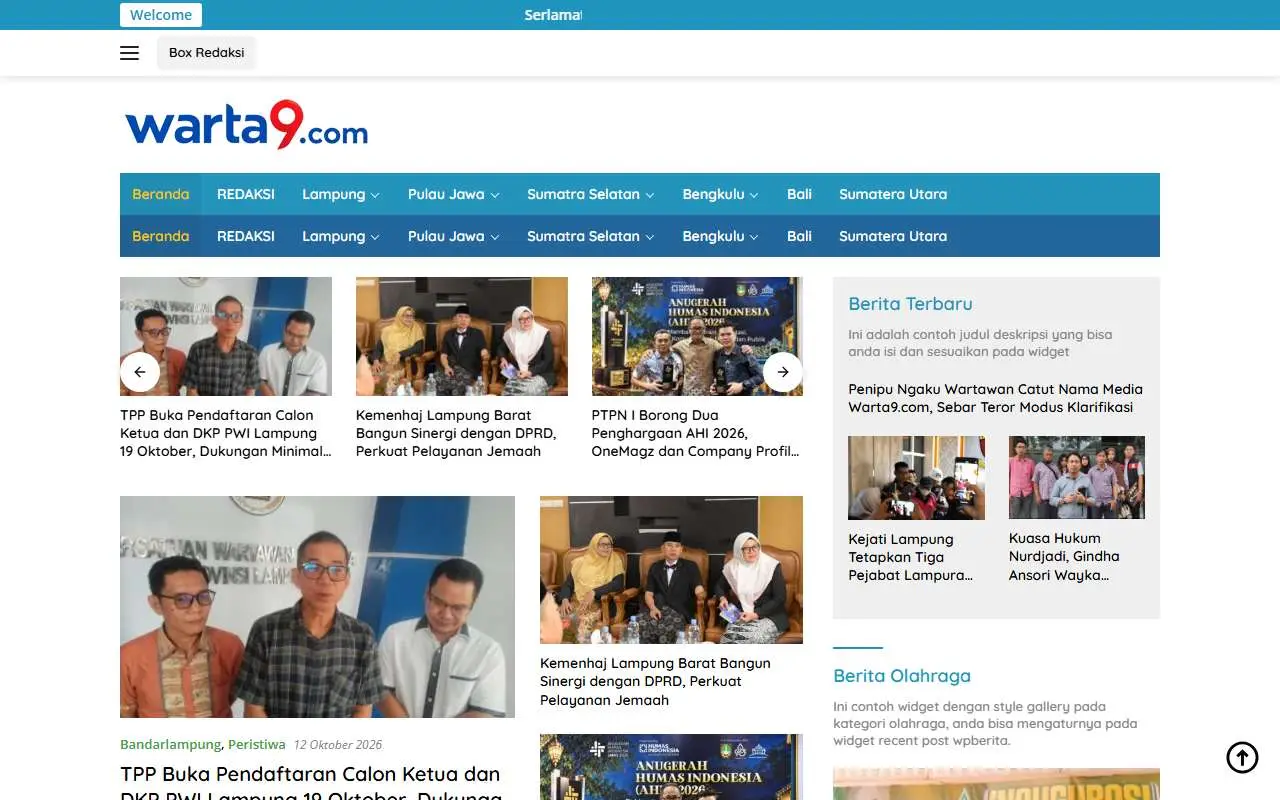Open the Bandarlampung category link

coord(170,745)
